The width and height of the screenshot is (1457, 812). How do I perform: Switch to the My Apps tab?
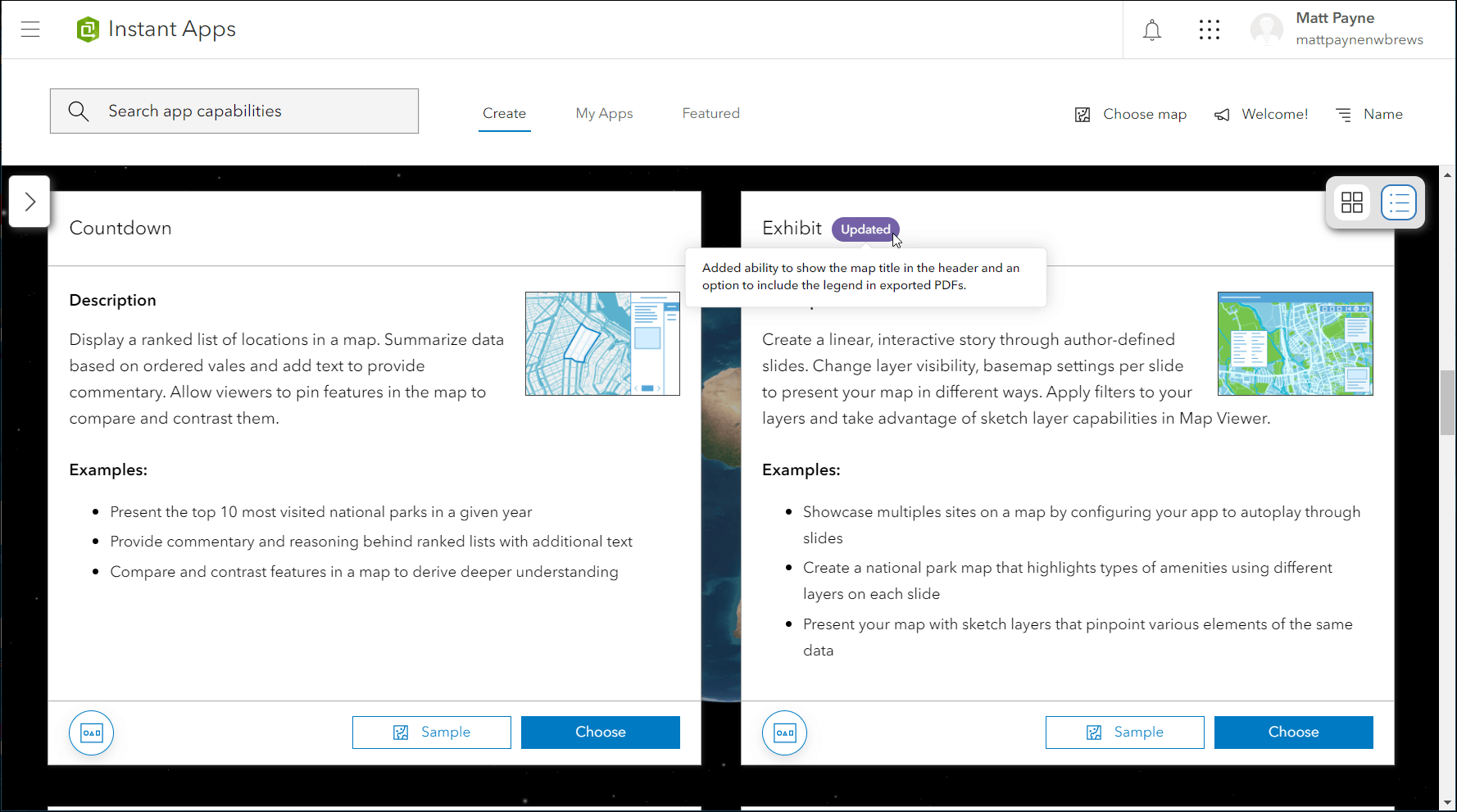[605, 114]
